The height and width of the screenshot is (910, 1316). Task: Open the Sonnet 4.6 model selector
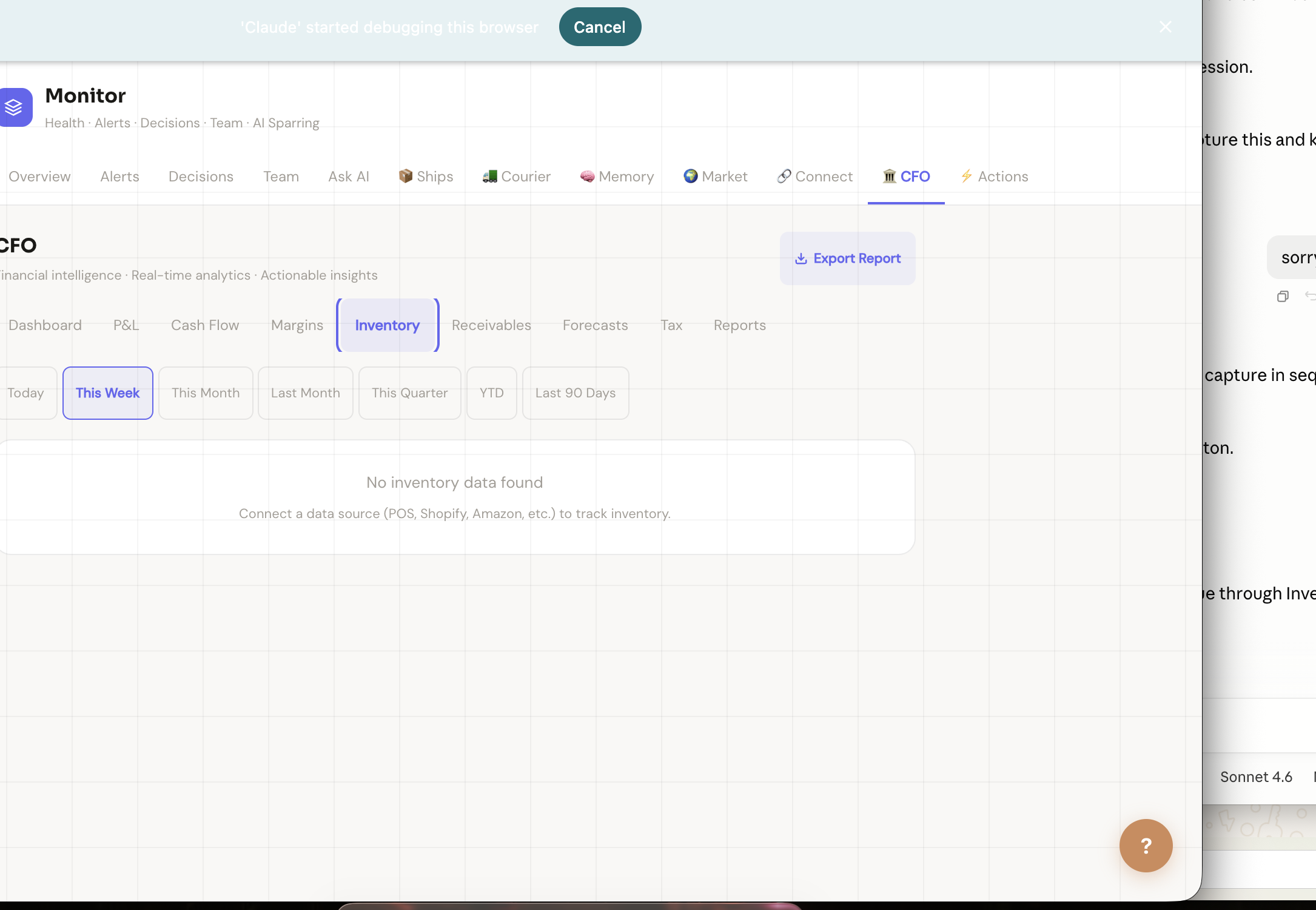click(1256, 777)
